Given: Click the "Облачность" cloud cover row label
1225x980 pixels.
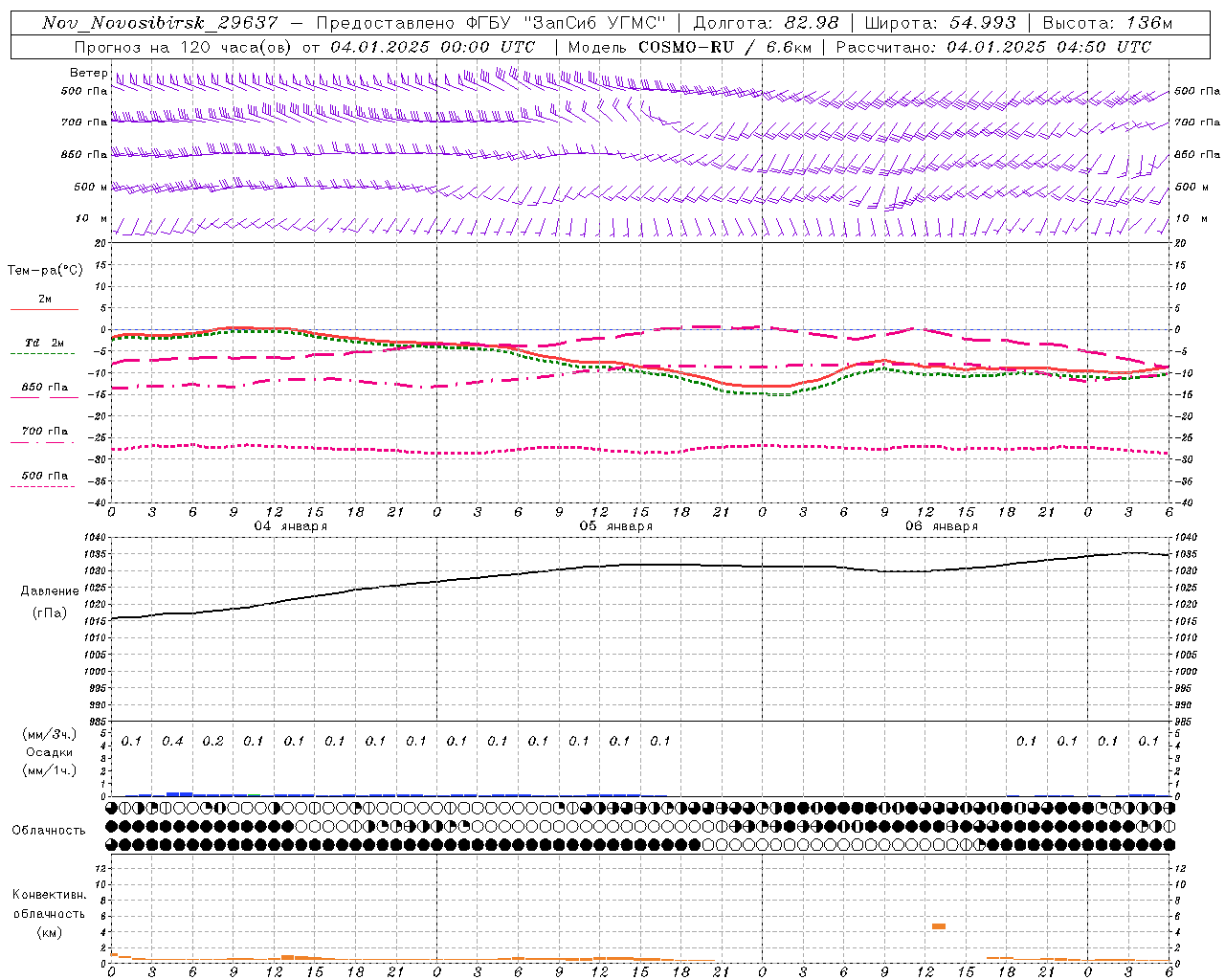Looking at the screenshot, I should [49, 831].
